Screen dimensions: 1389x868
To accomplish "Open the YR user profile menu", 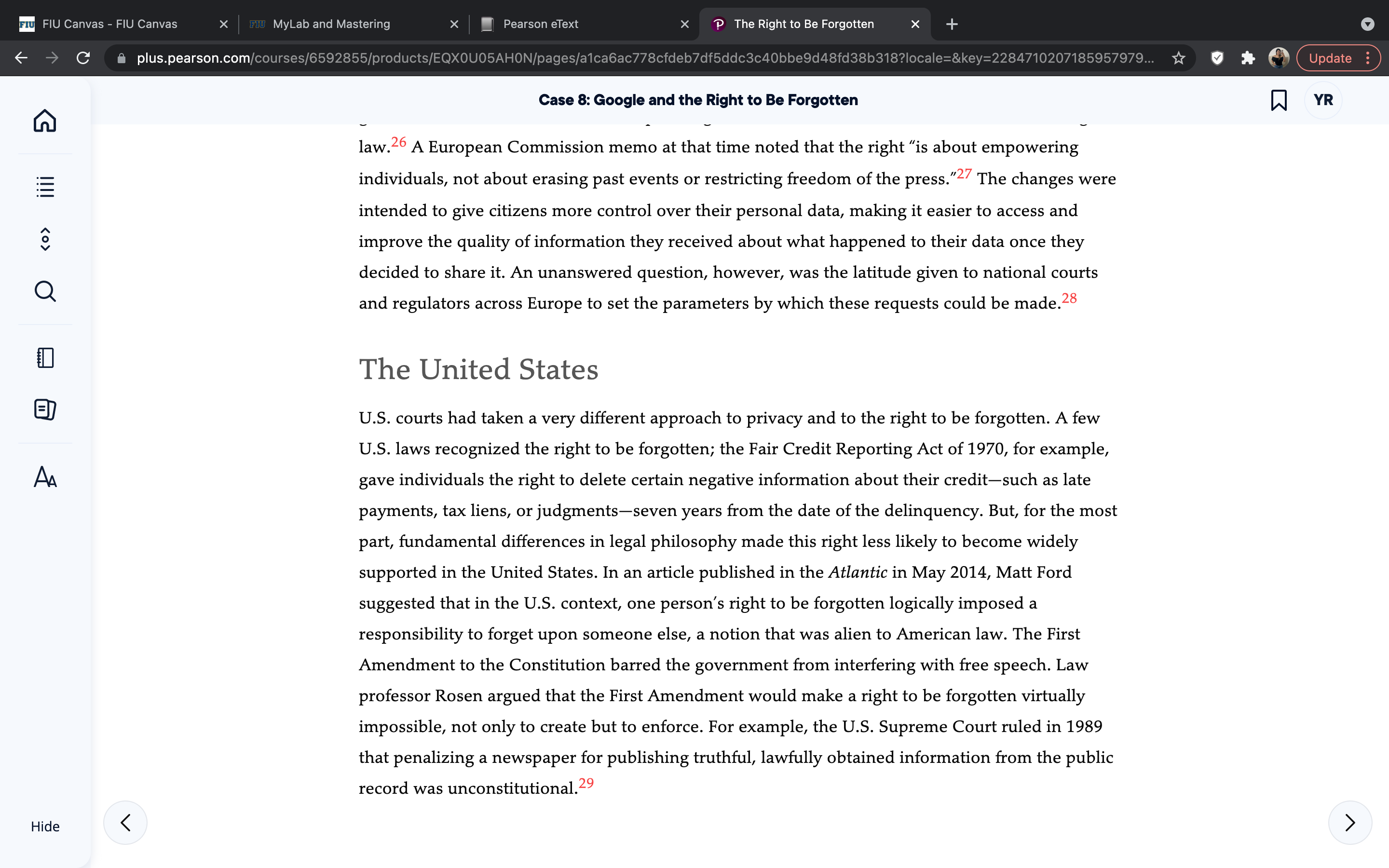I will [1323, 100].
